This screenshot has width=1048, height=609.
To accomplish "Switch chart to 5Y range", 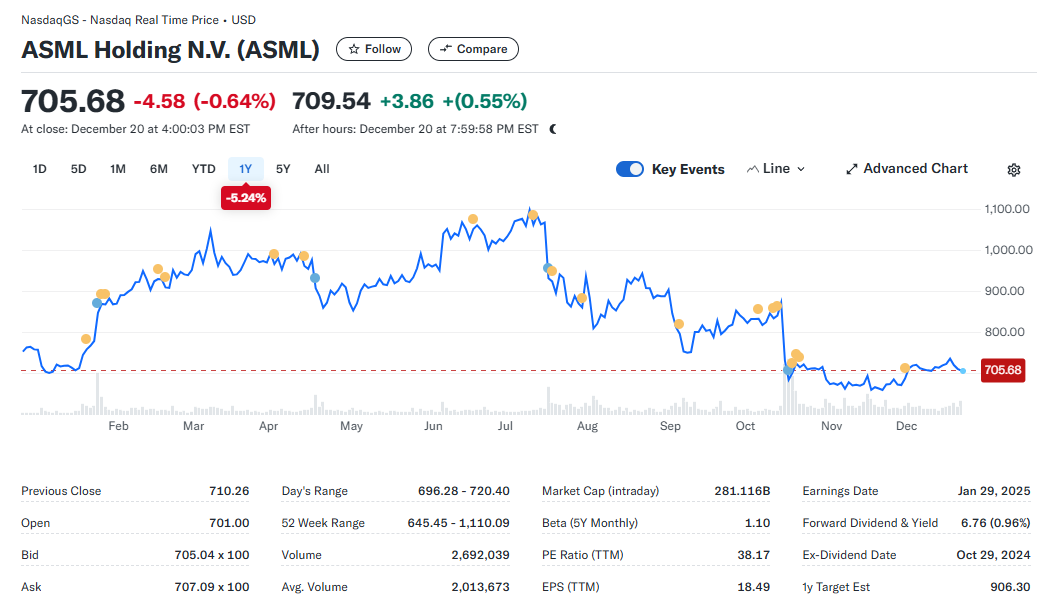I will (283, 169).
